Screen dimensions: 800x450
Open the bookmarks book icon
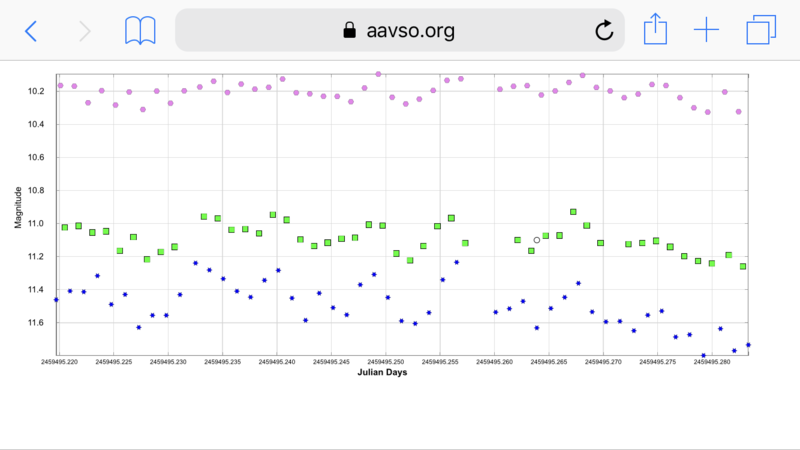point(140,31)
